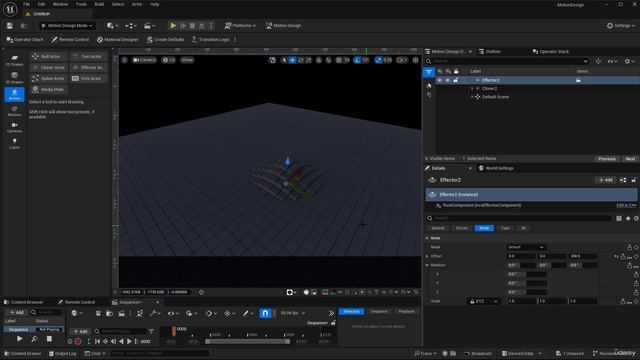Select the Cameras category
Screen dimensions: 640x360
click(x=14, y=127)
